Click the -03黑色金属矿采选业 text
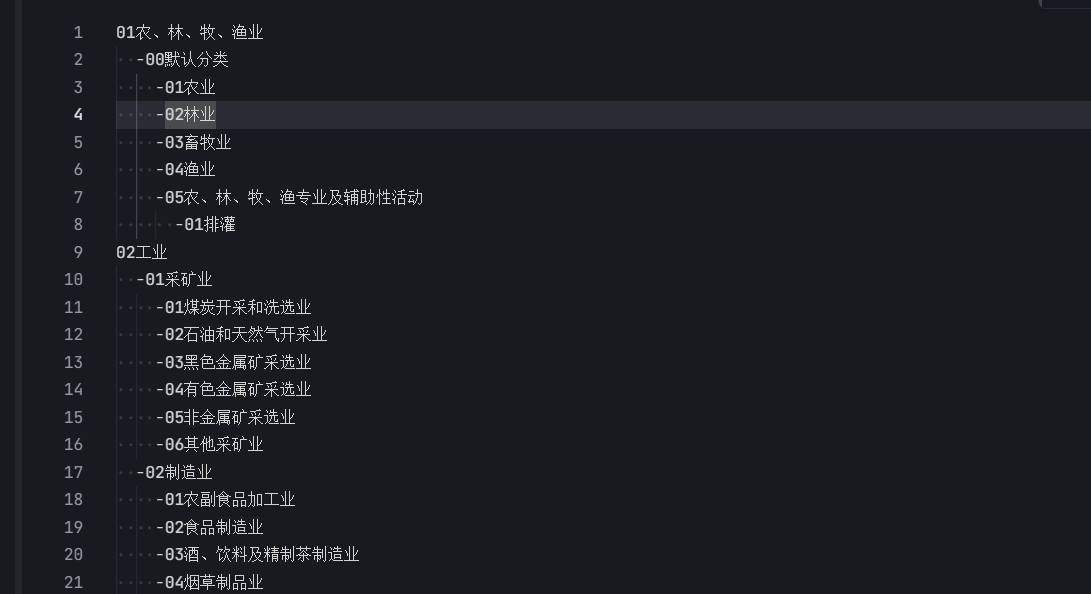This screenshot has height=594, width=1091. coord(234,362)
